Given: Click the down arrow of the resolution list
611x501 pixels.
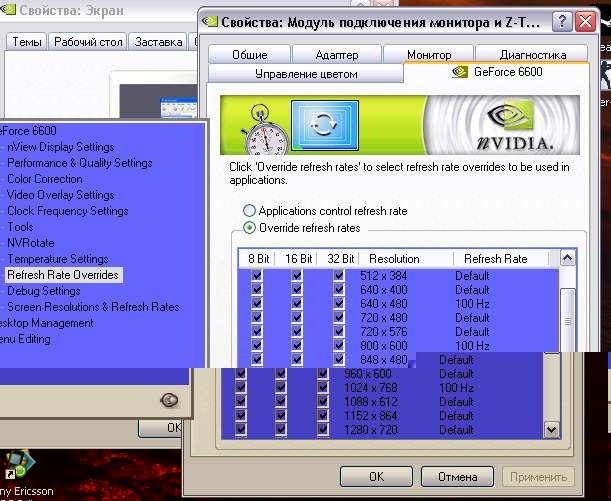Looking at the screenshot, I should (x=551, y=430).
